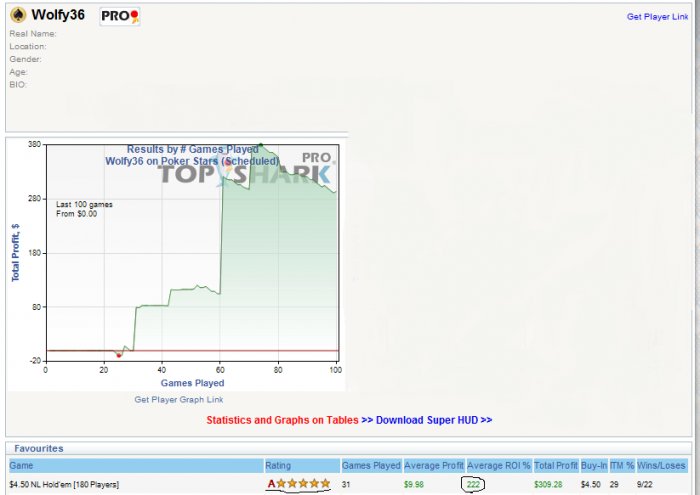Image resolution: width=700 pixels, height=495 pixels.
Task: Click the Poker Stars spade icon beside Wolfy36
Action: [x=18, y=15]
